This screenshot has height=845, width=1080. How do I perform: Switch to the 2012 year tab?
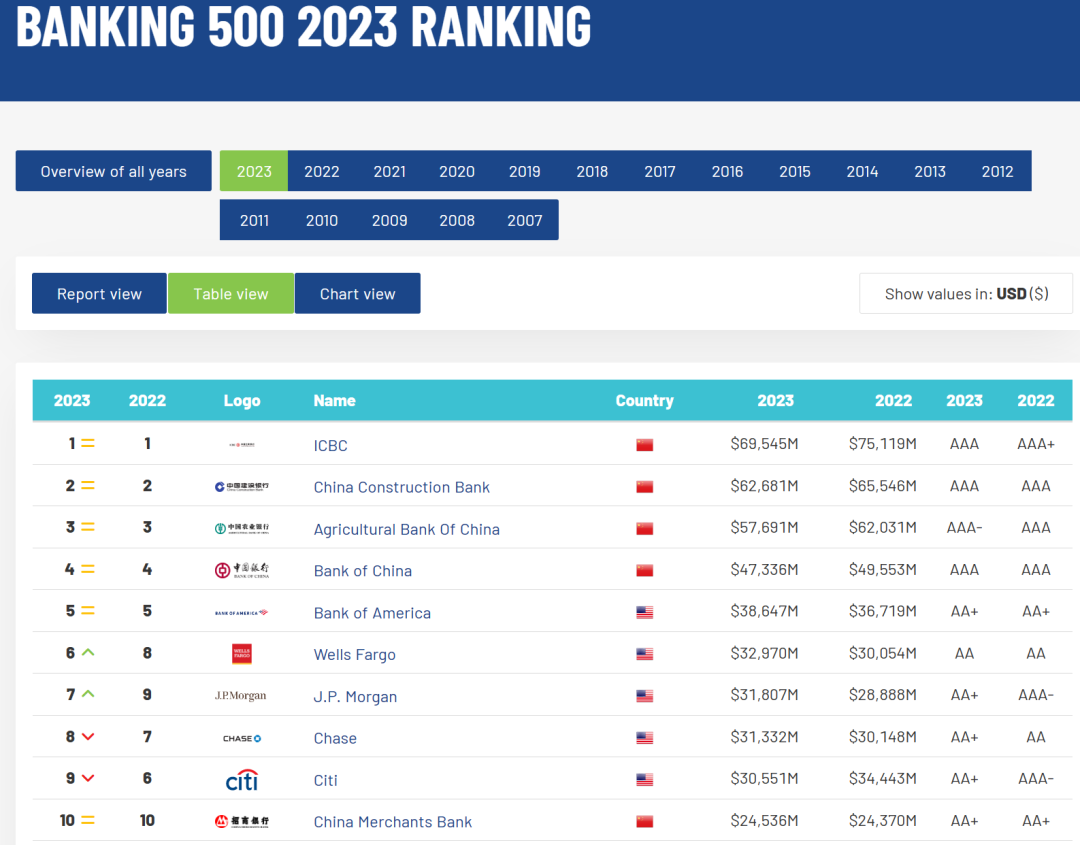click(997, 171)
